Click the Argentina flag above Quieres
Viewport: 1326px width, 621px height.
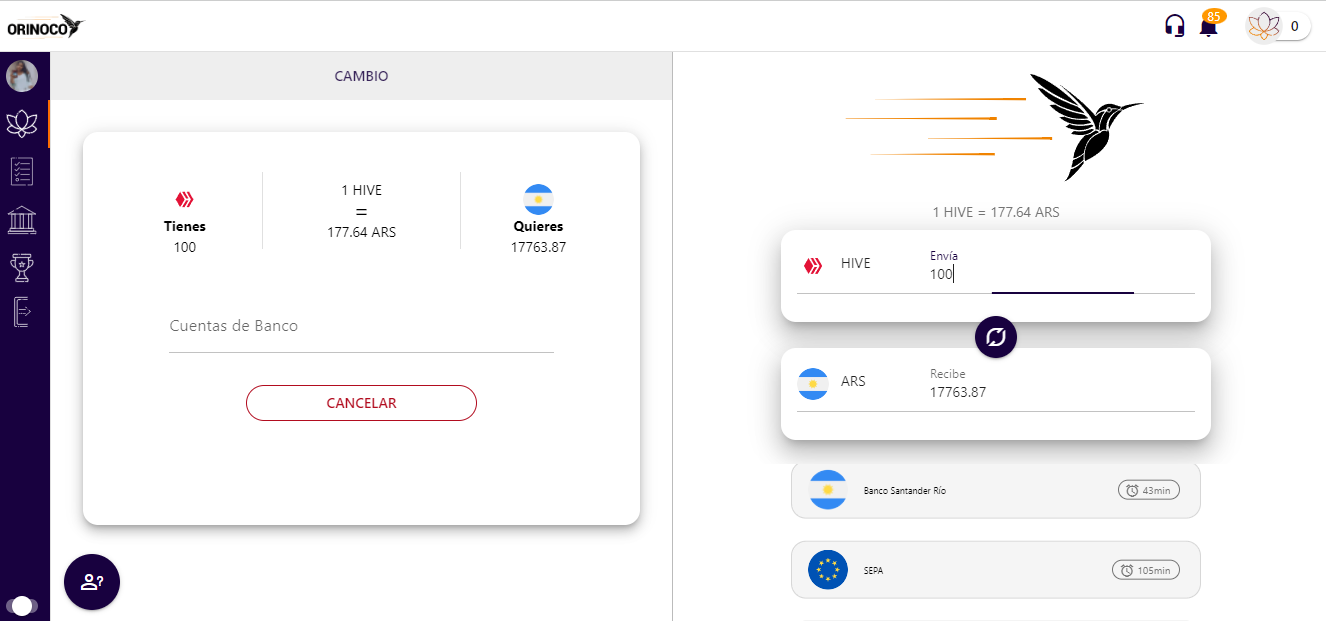pos(538,199)
